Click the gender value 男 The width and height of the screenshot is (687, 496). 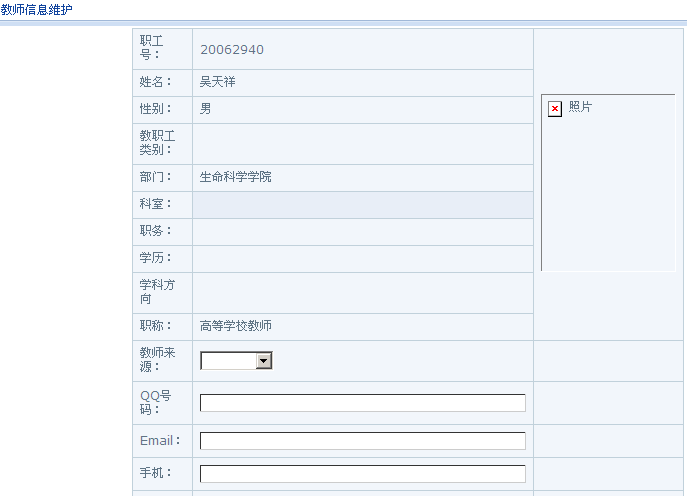pos(206,109)
